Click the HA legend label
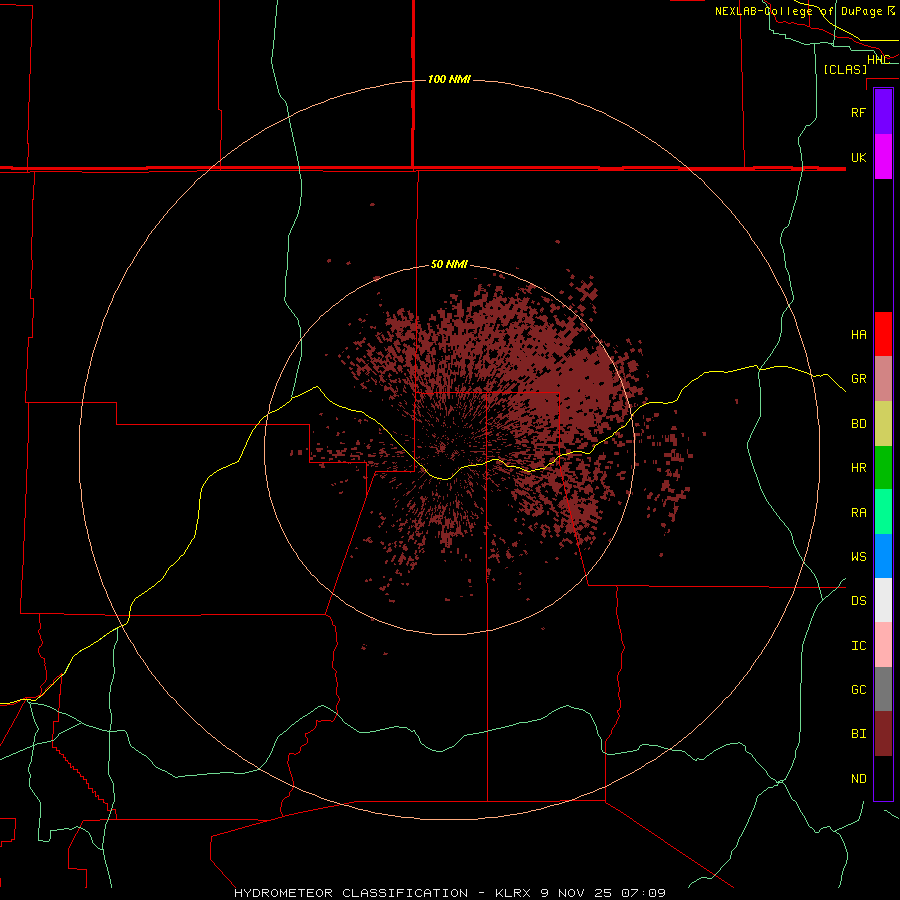This screenshot has height=900, width=900. pyautogui.click(x=858, y=334)
